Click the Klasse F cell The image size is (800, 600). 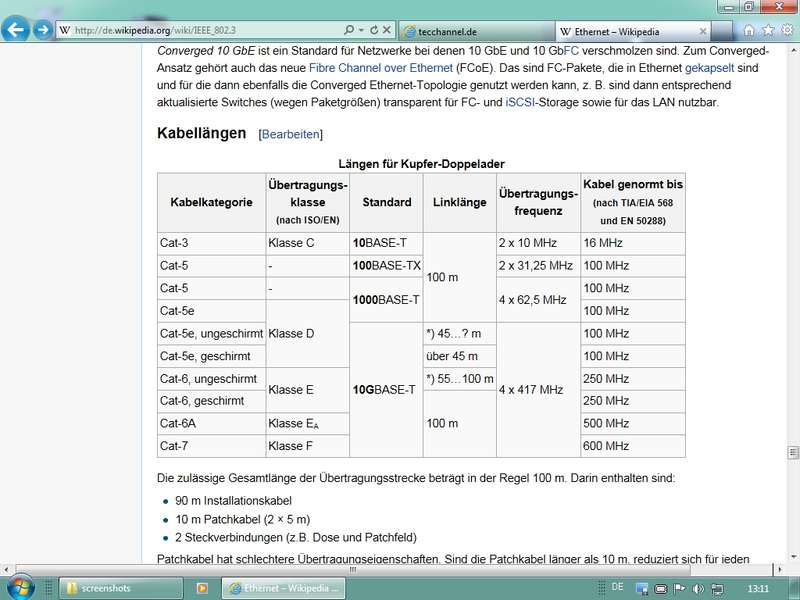[x=307, y=446]
